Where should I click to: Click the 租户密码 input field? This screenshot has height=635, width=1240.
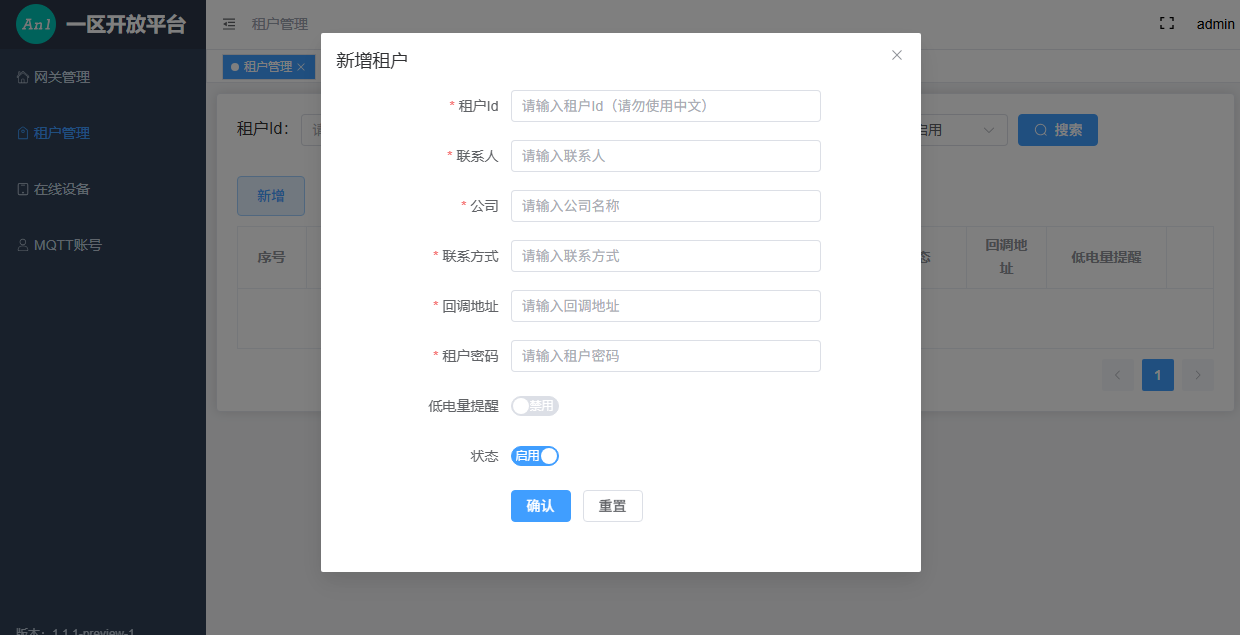click(x=665, y=356)
